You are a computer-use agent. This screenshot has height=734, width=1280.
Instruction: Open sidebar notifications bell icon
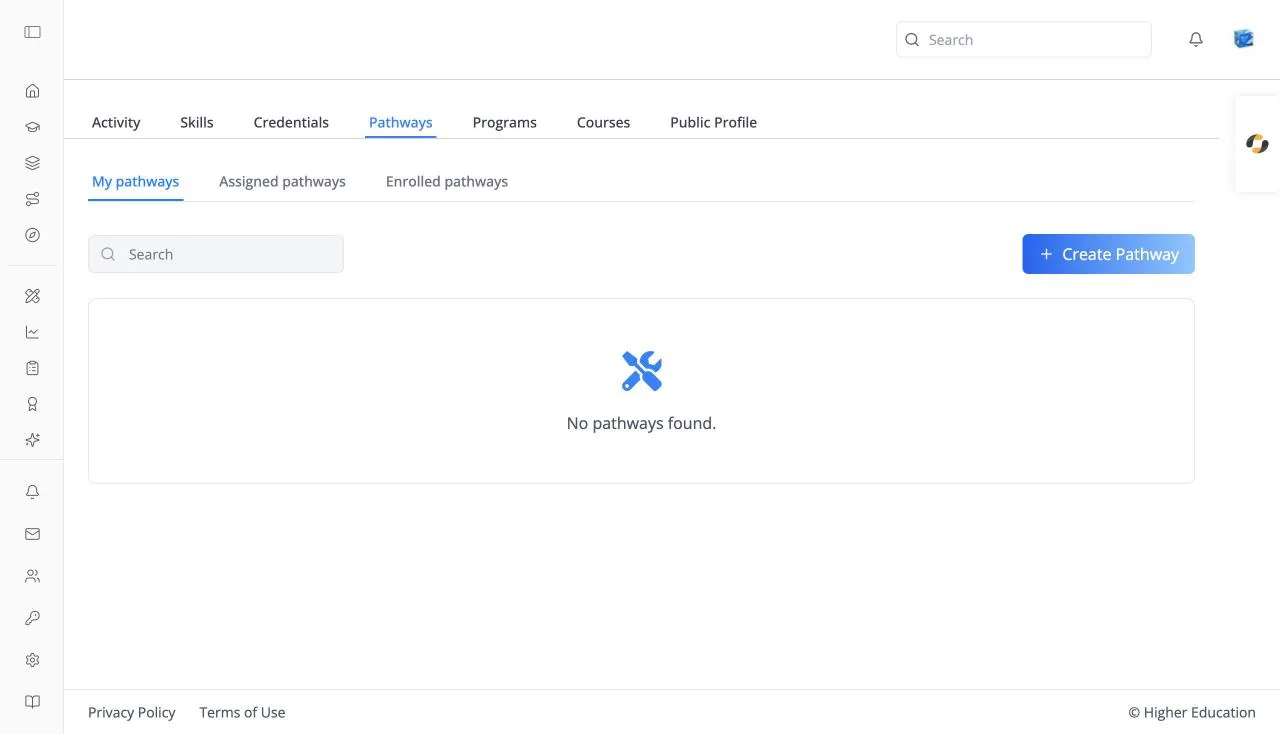(x=32, y=492)
